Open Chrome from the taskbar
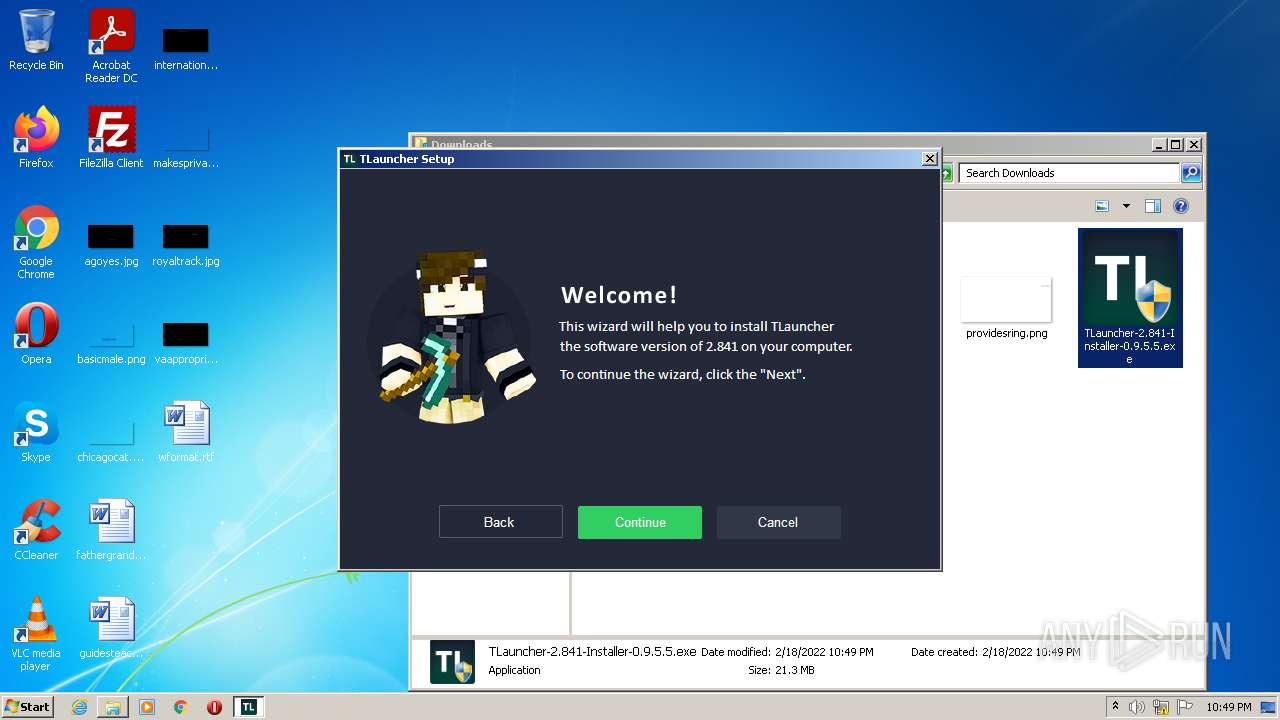This screenshot has width=1280, height=720. click(181, 707)
